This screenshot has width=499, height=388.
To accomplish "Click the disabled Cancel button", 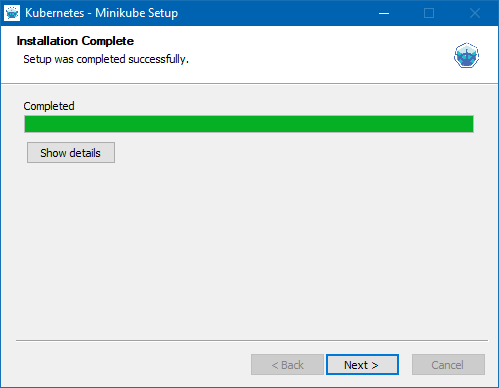I will pyautogui.click(x=448, y=365).
